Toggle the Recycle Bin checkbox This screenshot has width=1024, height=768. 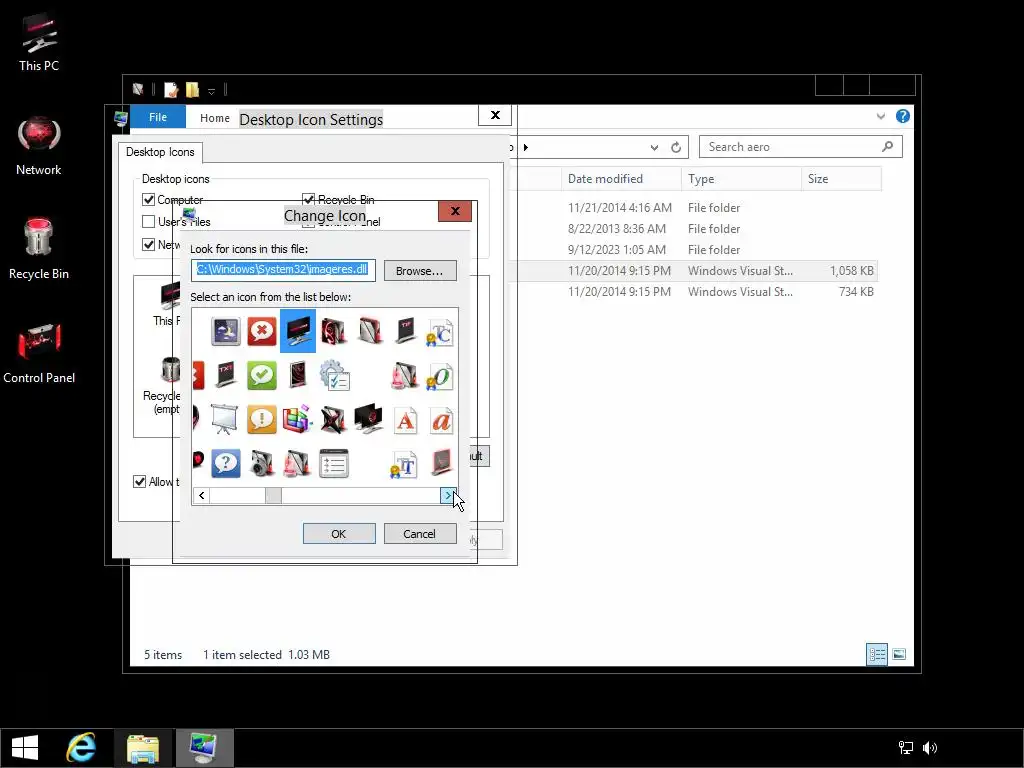click(308, 199)
